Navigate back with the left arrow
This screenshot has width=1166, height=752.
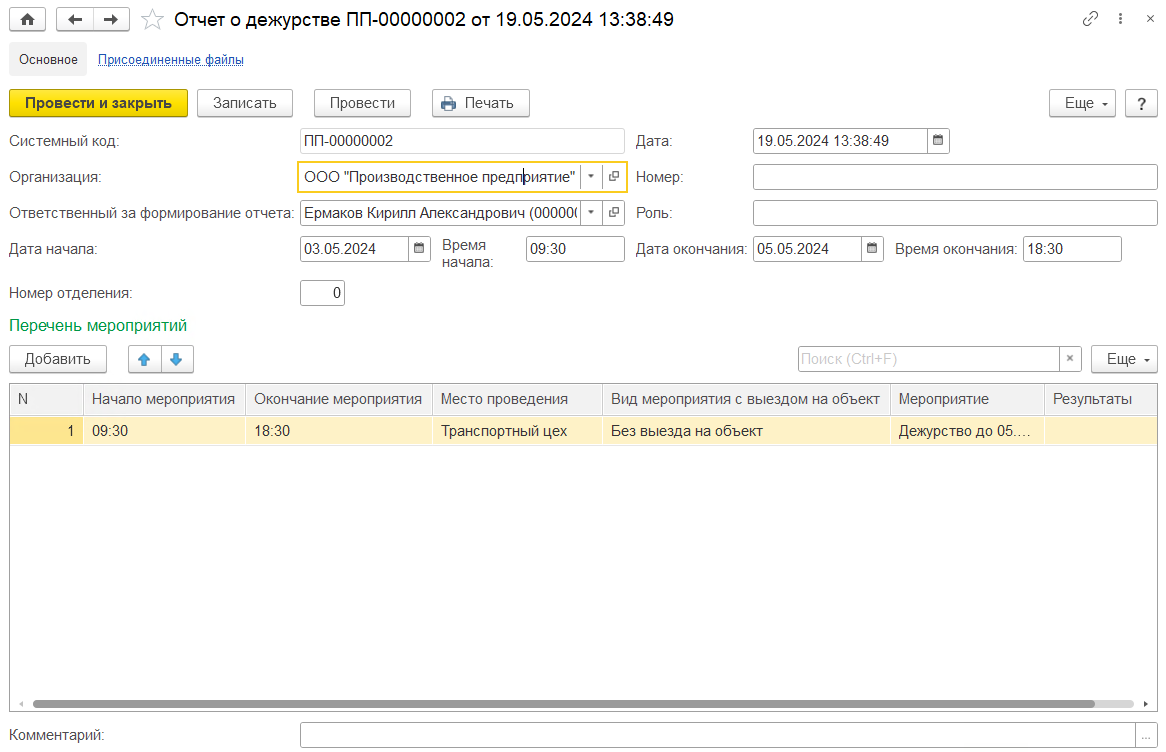[75, 19]
